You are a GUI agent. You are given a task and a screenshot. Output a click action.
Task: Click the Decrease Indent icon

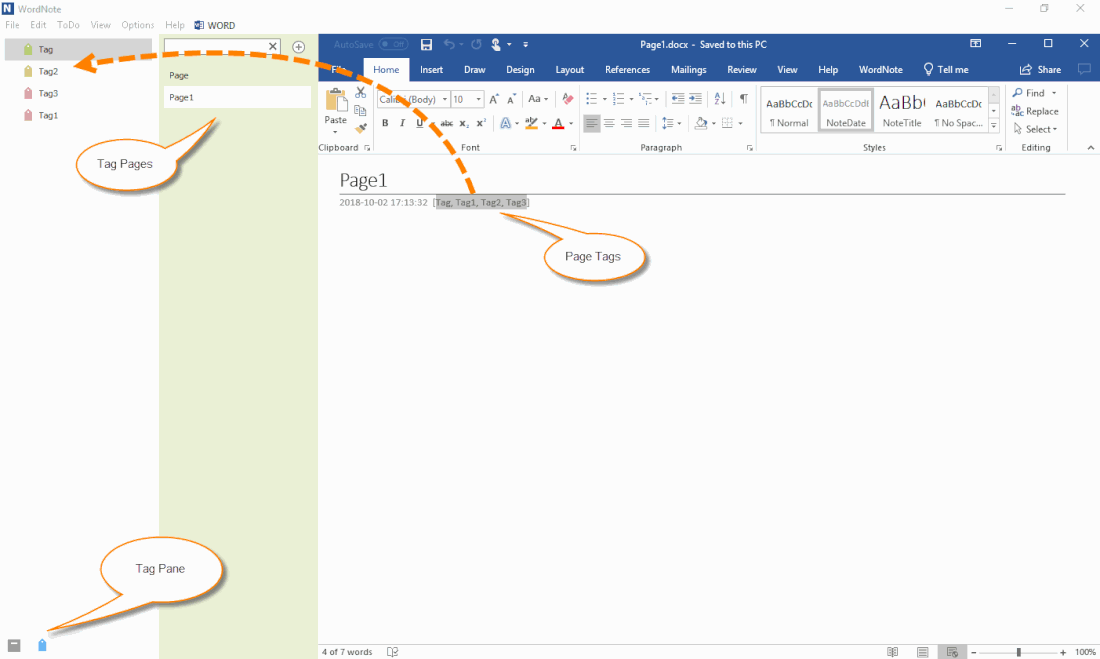pyautogui.click(x=678, y=99)
